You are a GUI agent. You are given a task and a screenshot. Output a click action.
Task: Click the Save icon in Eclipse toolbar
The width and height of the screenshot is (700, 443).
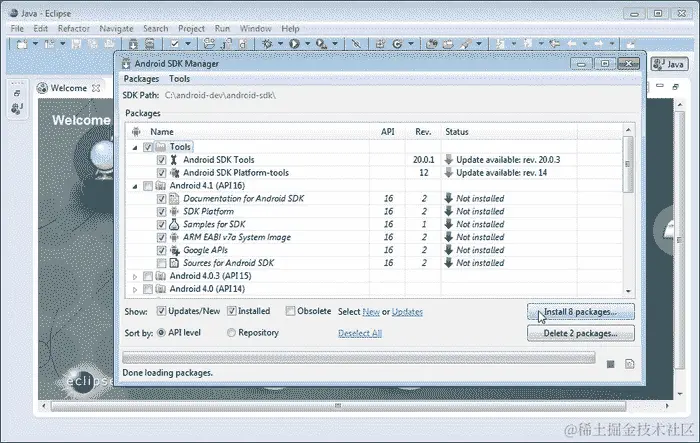point(77,44)
